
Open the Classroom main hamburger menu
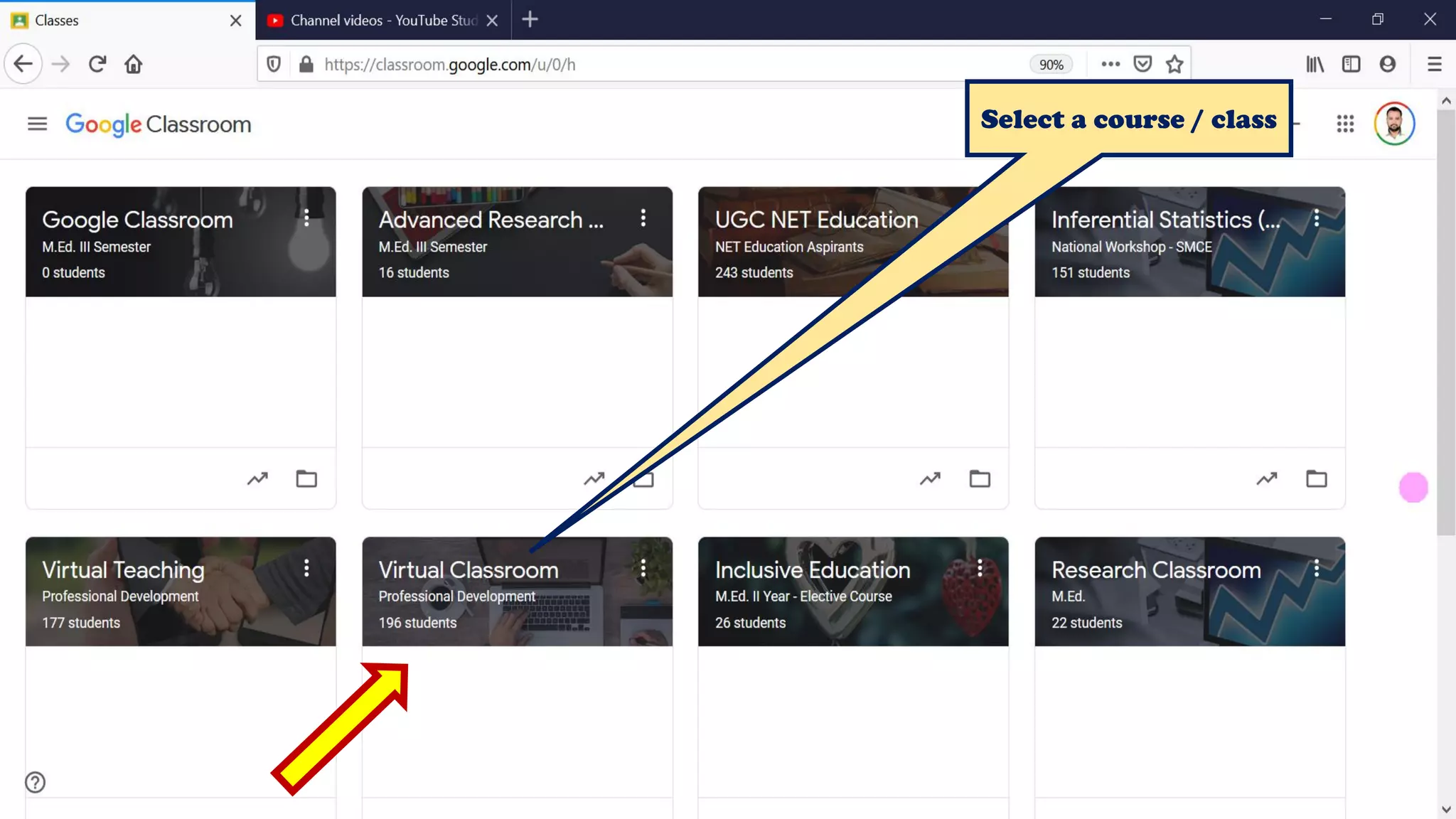[x=37, y=124]
